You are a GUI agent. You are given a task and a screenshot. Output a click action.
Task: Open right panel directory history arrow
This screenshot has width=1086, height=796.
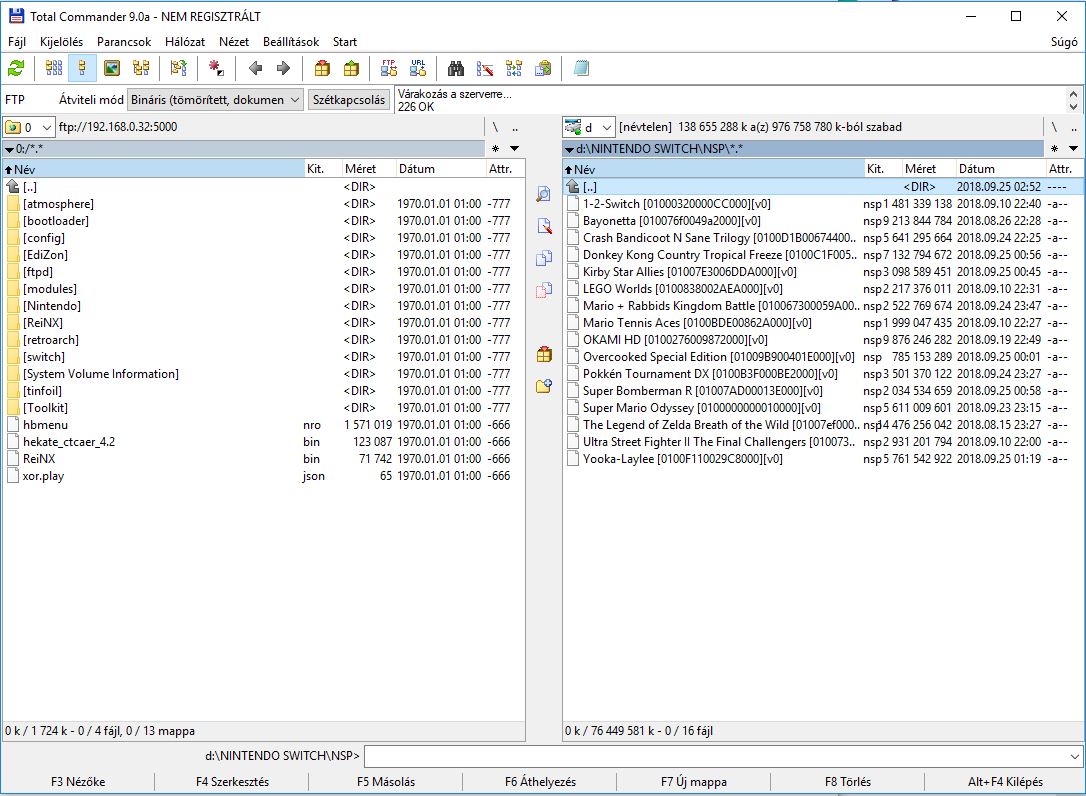[1074, 148]
